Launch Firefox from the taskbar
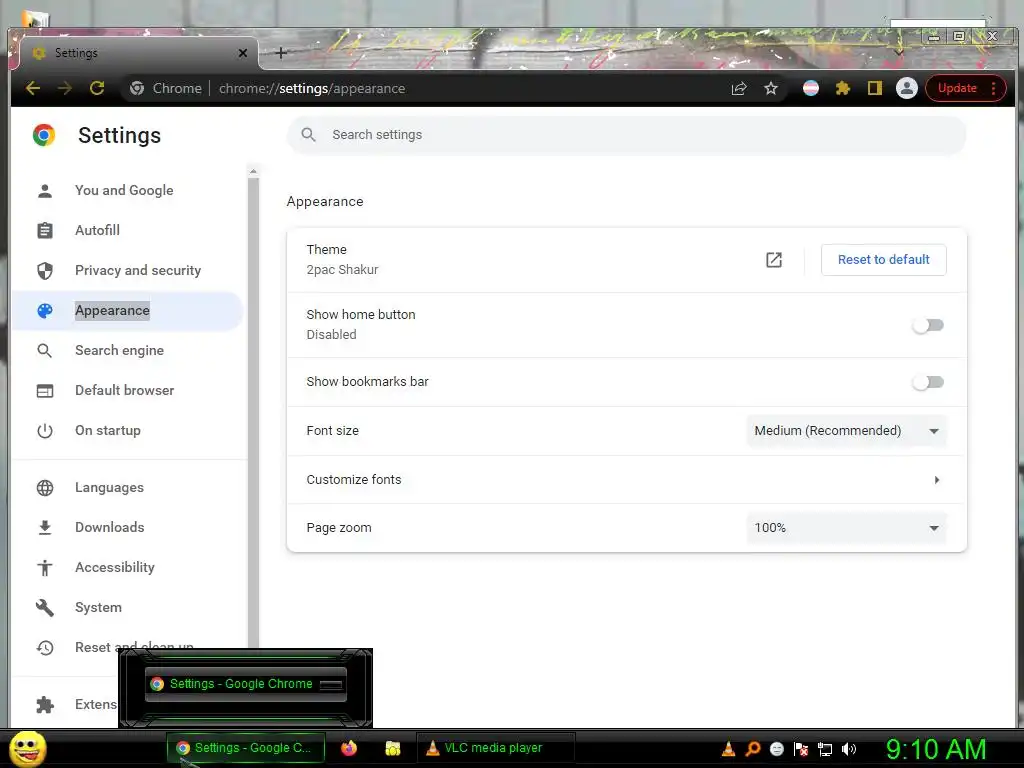This screenshot has height=768, width=1024. 349,748
